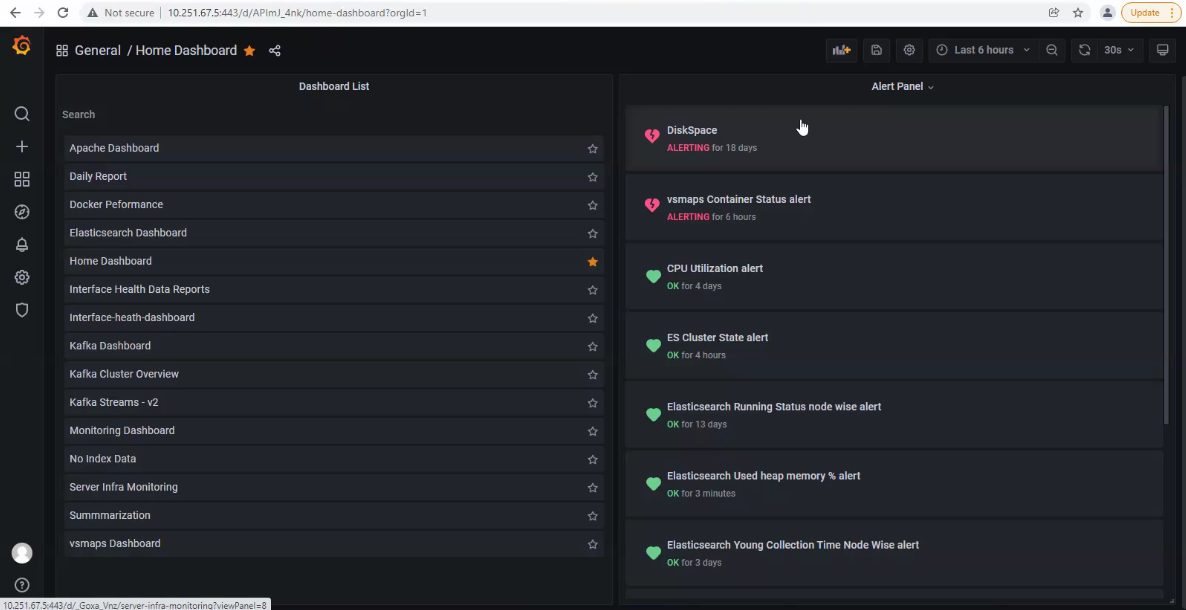This screenshot has width=1186, height=610.
Task: Open the Alerting bell icon in sidebar
Action: 22,244
